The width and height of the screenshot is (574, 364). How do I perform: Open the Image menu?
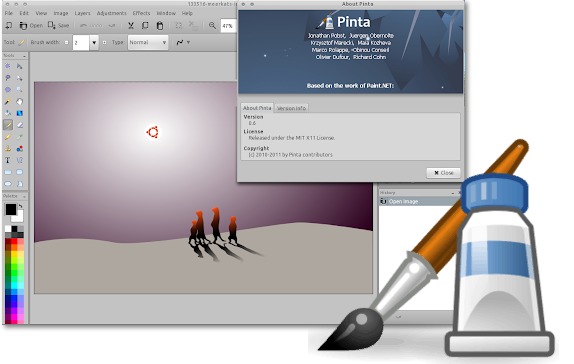61,13
